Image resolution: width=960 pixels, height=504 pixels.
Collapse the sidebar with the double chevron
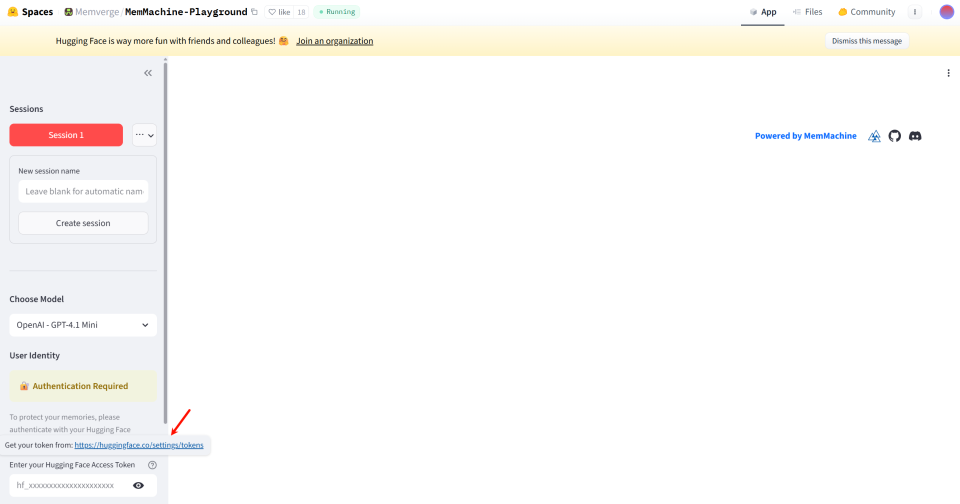pyautogui.click(x=148, y=73)
